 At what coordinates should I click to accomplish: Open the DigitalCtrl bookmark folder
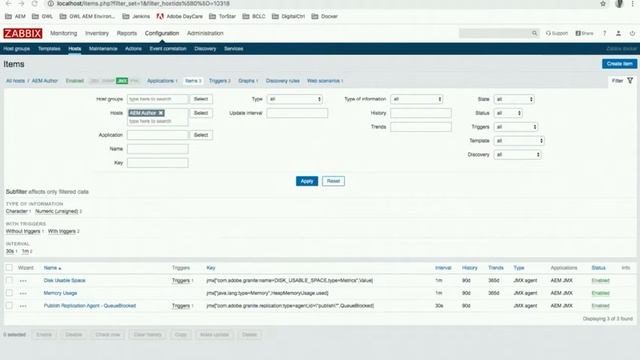(288, 16)
